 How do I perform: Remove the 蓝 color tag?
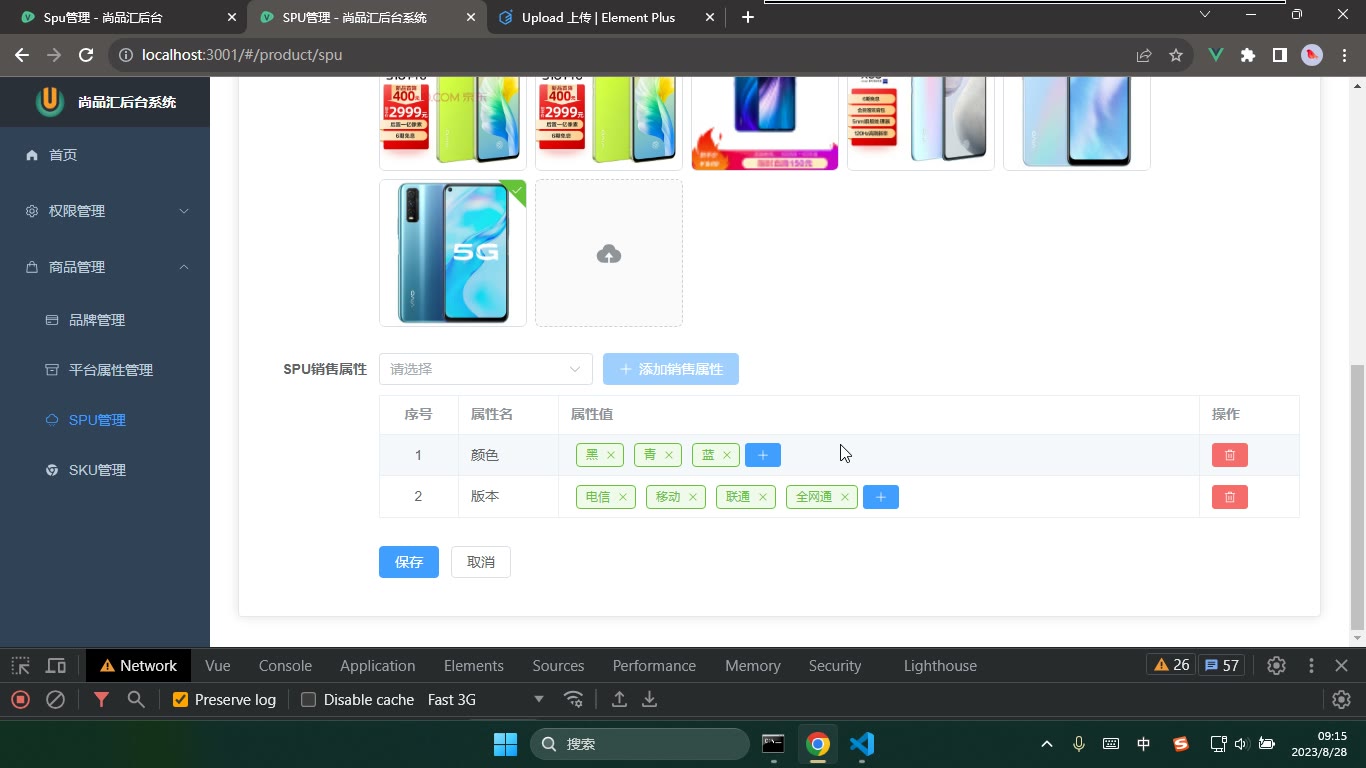click(x=727, y=455)
